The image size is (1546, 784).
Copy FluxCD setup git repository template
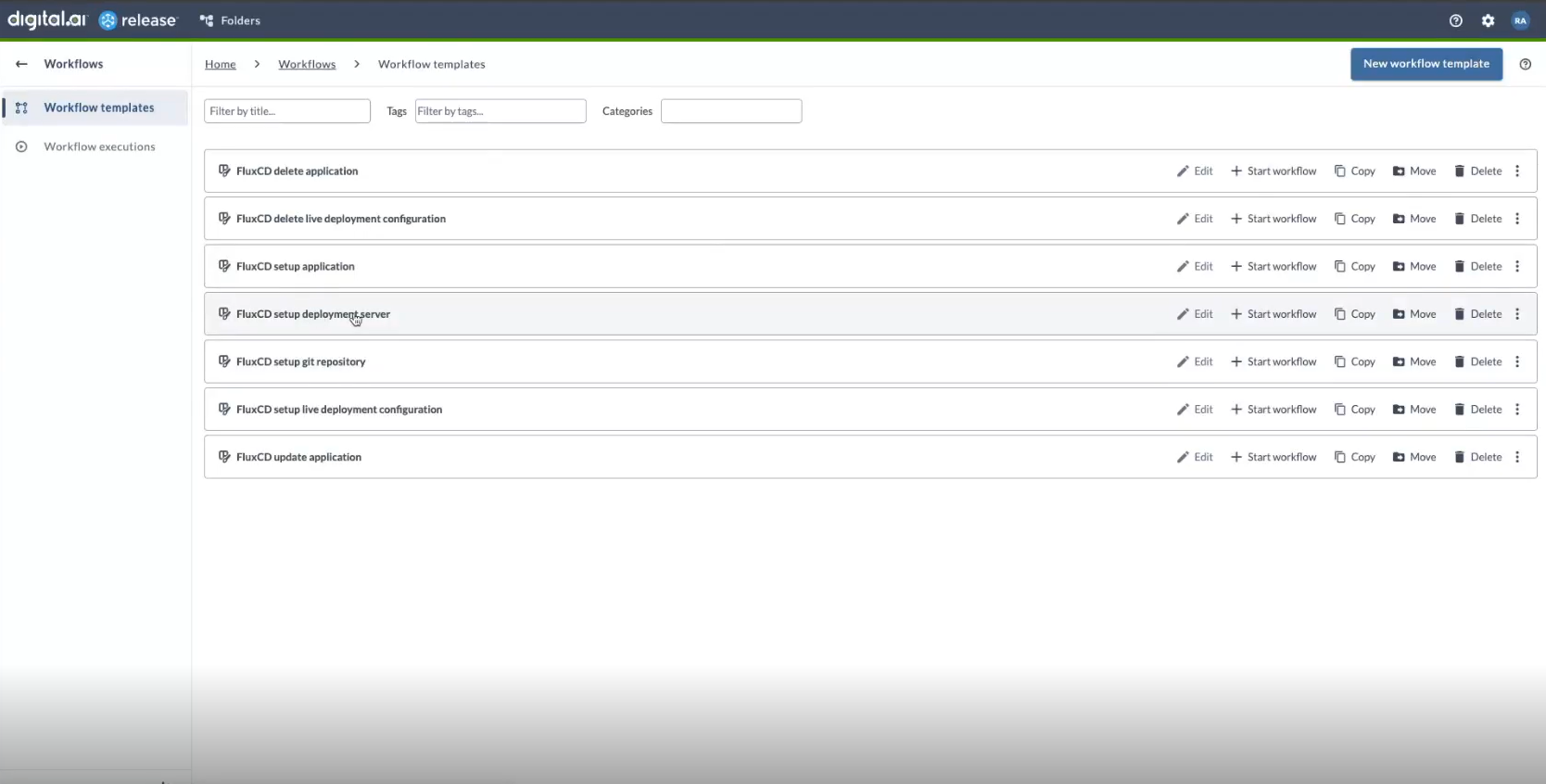coord(1354,362)
